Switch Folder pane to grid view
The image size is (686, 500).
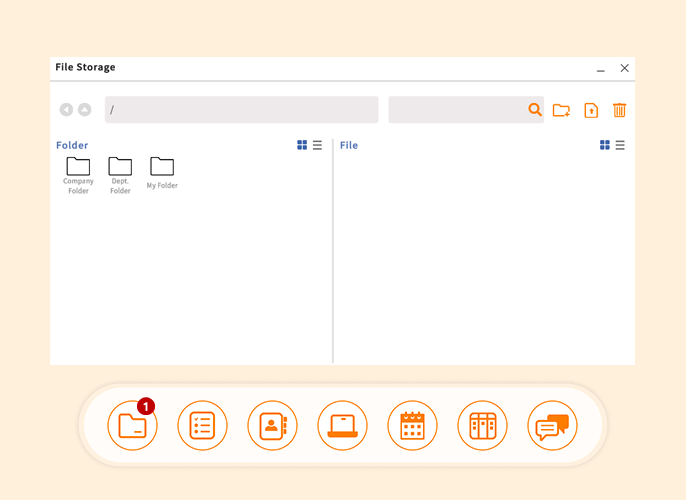[x=302, y=145]
